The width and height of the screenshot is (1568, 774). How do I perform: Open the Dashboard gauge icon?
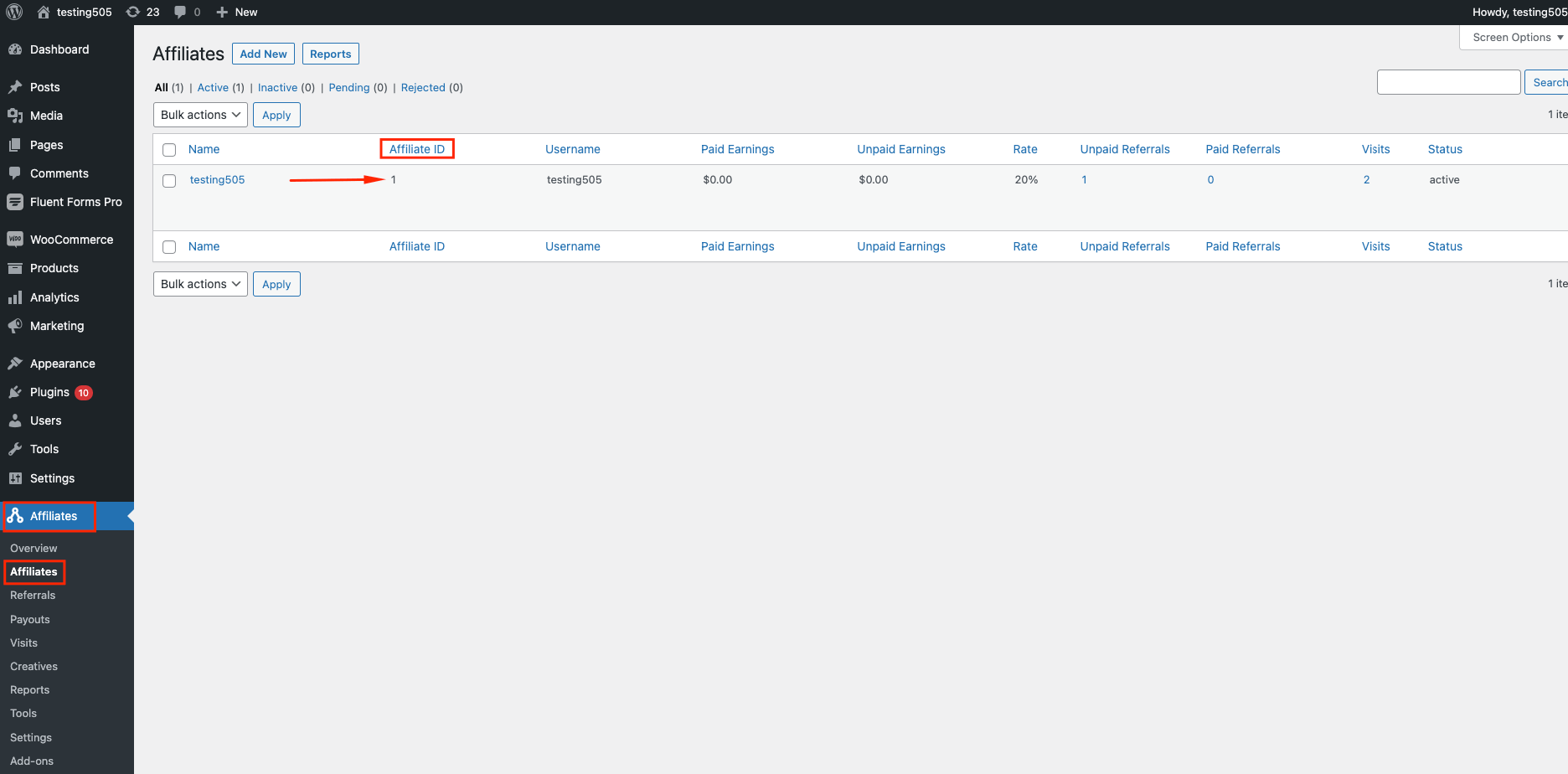[14, 49]
